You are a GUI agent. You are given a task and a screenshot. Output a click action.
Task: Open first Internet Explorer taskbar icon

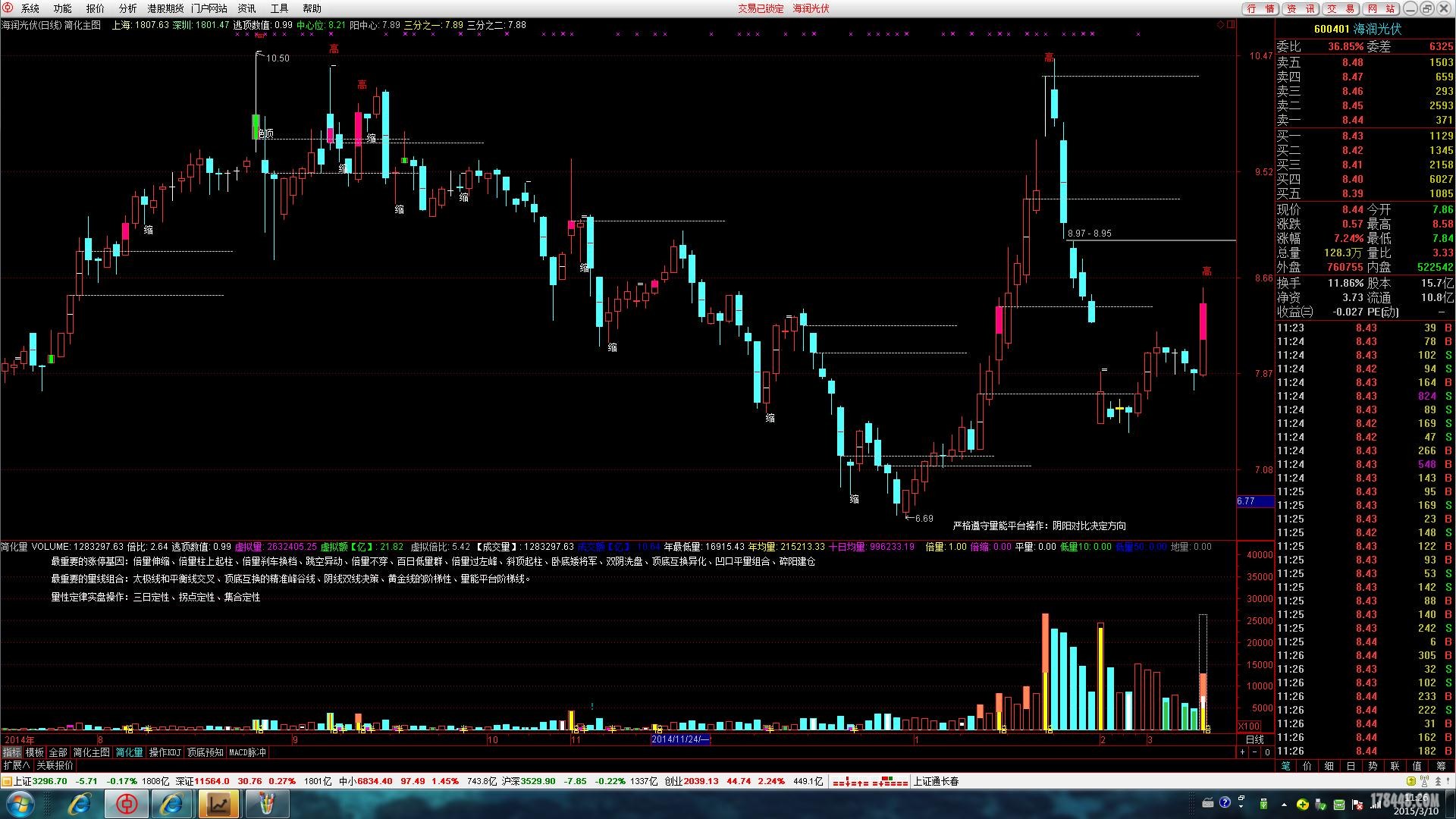(x=79, y=804)
